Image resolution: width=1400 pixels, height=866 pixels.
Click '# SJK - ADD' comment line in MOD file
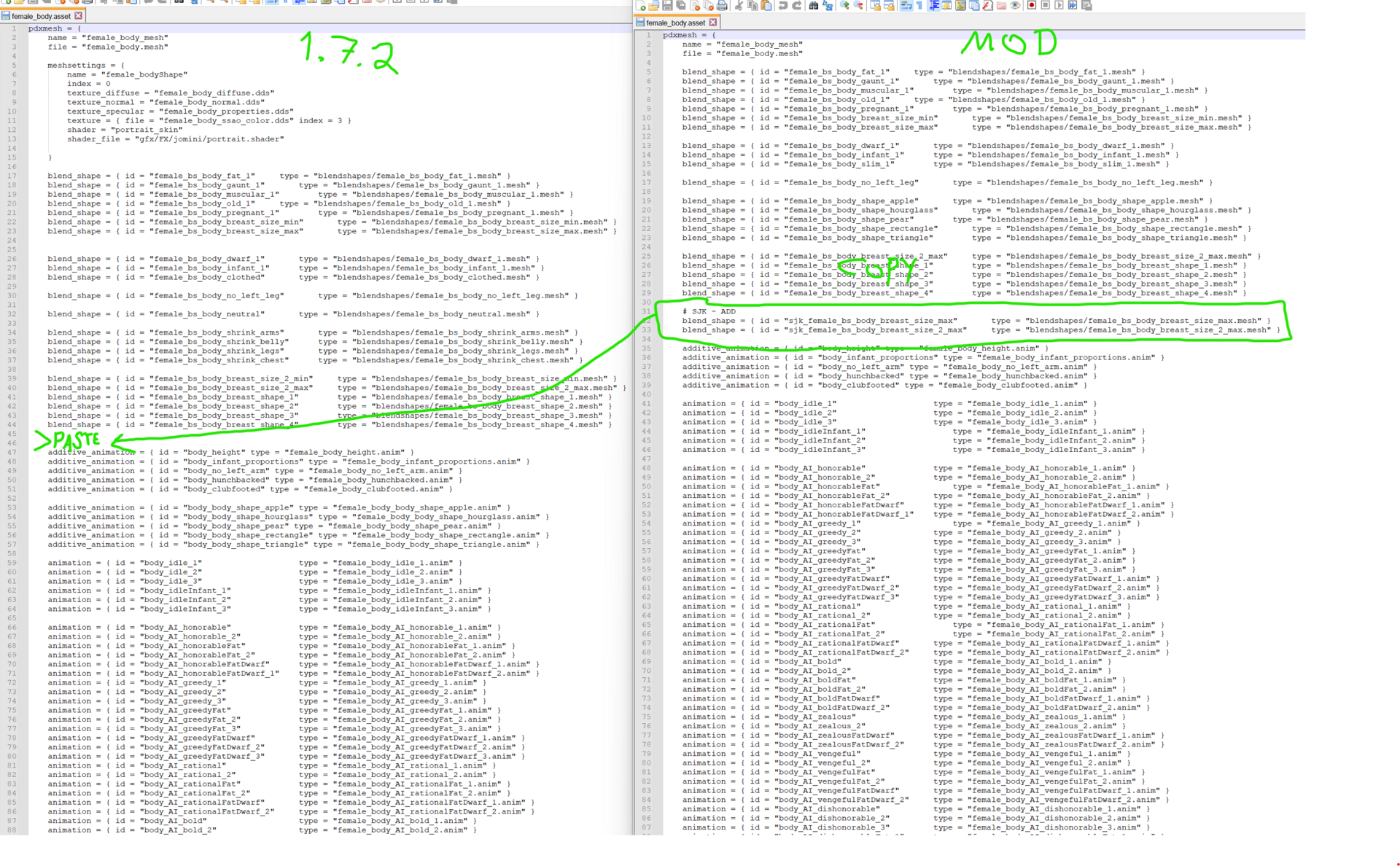[709, 311]
